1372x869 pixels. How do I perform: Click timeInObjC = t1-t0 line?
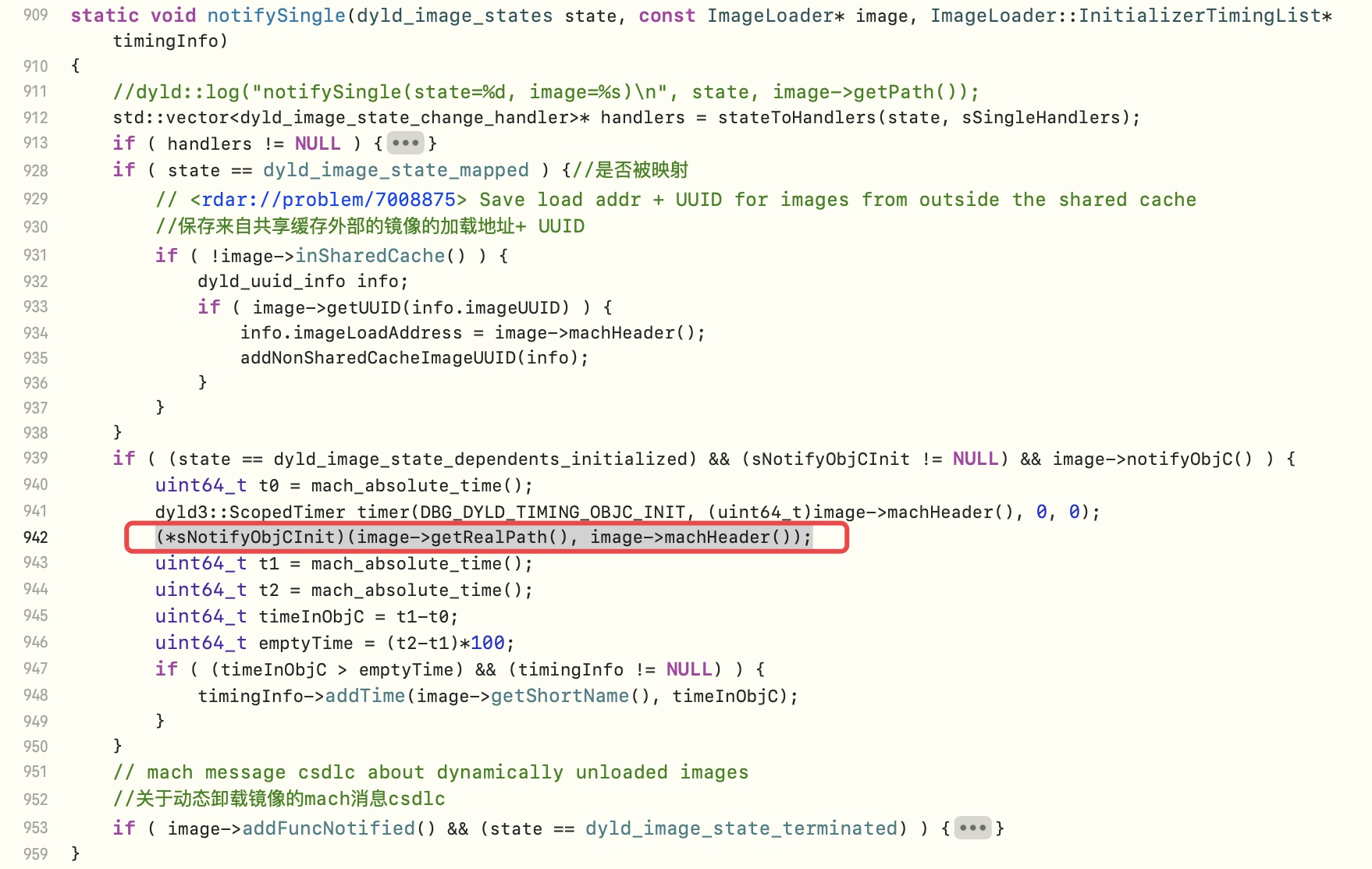[x=307, y=616]
